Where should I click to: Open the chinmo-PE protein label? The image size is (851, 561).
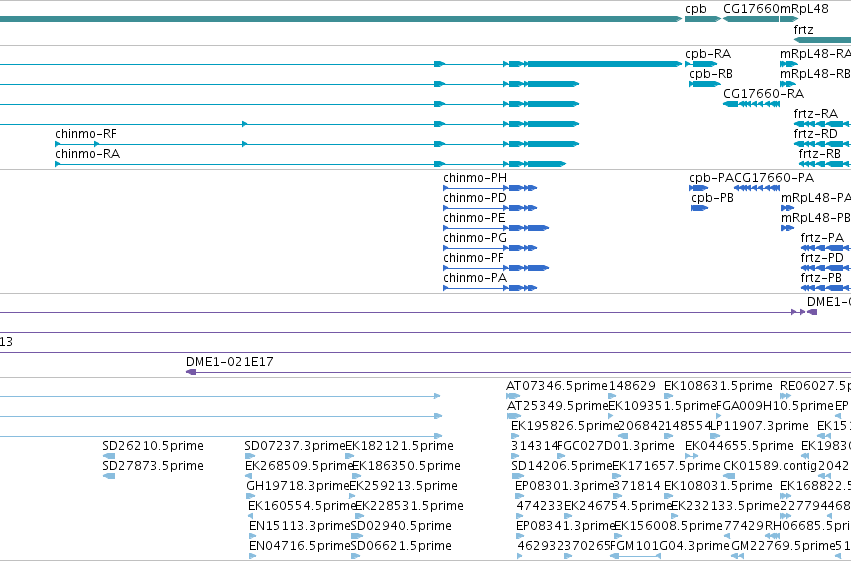474,218
